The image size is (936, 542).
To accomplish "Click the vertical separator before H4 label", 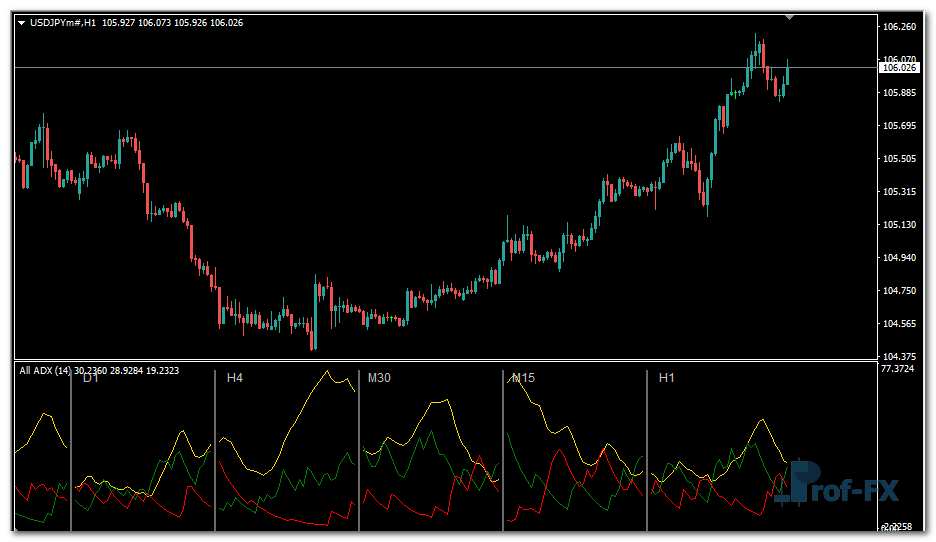I will tap(216, 450).
